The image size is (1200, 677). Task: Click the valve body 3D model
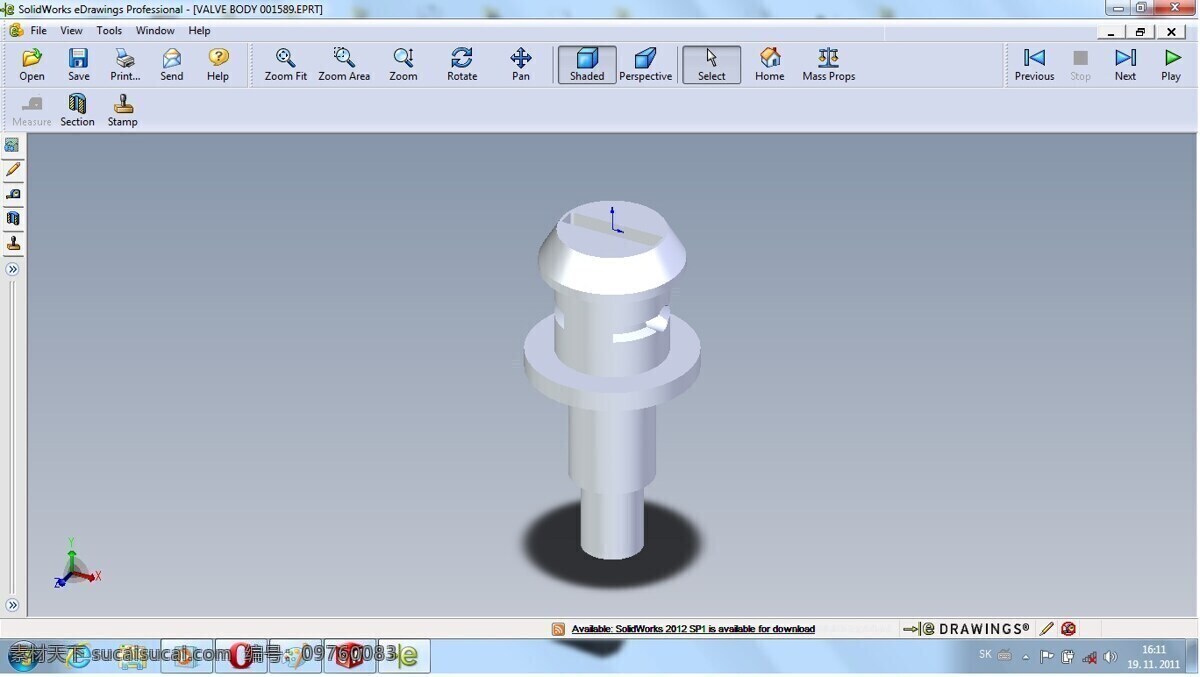click(612, 380)
